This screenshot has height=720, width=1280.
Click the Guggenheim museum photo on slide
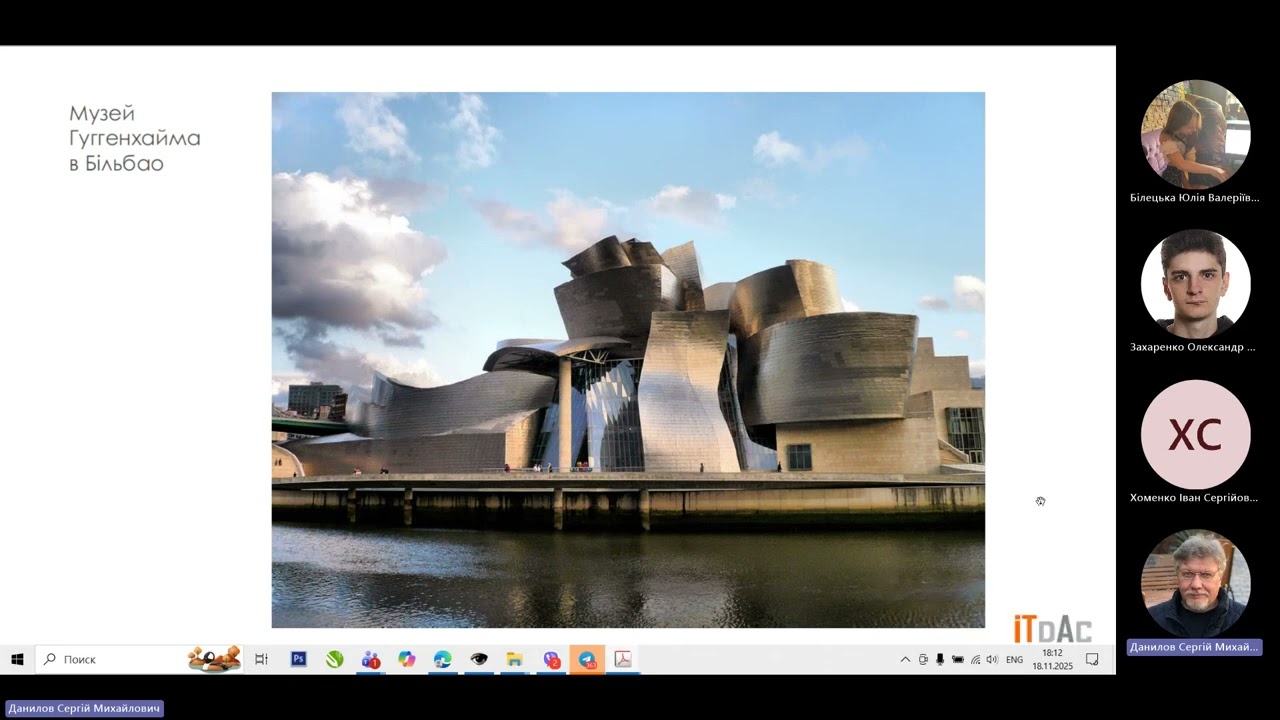tap(628, 360)
